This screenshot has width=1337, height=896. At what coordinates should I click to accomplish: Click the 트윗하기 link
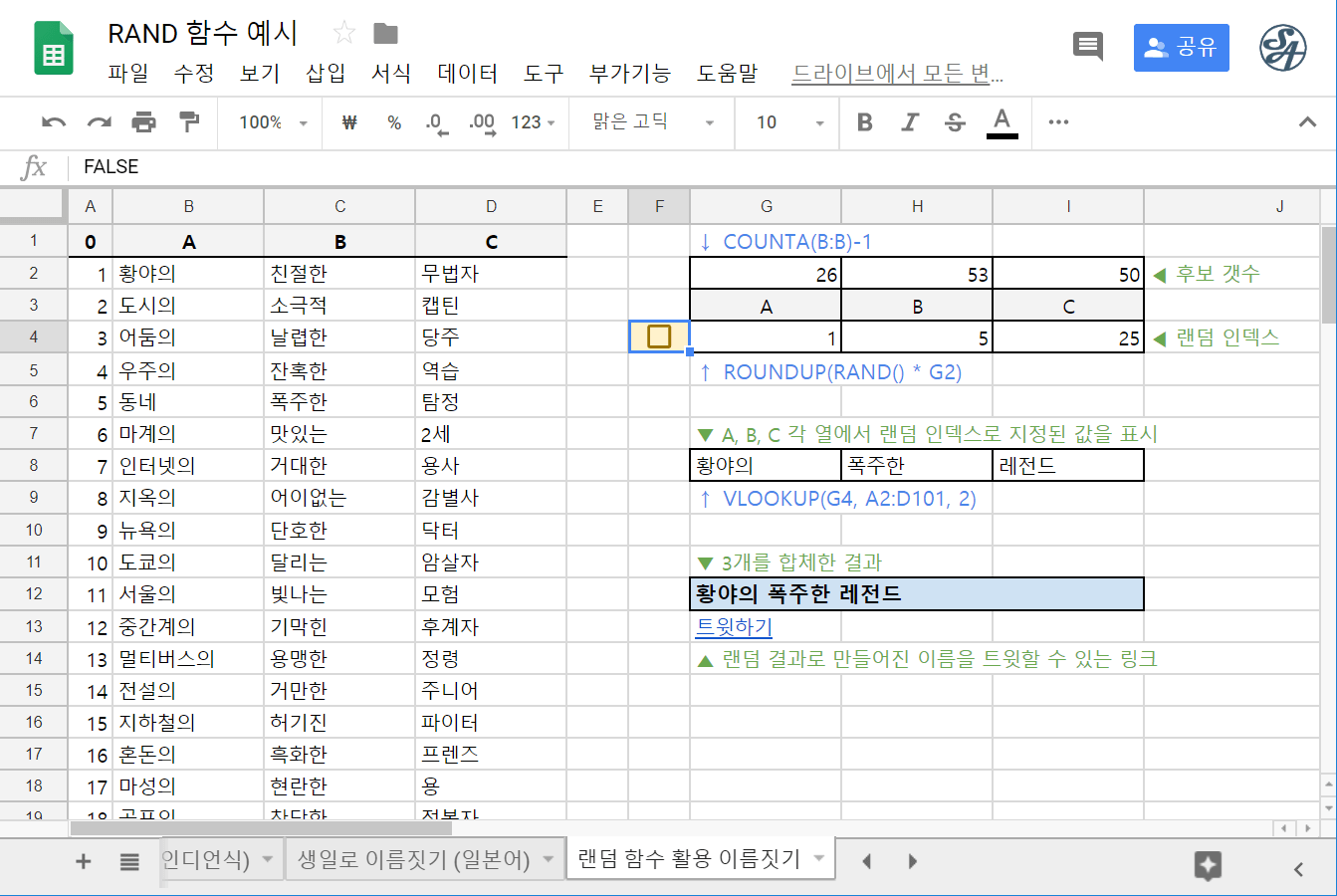point(734,626)
